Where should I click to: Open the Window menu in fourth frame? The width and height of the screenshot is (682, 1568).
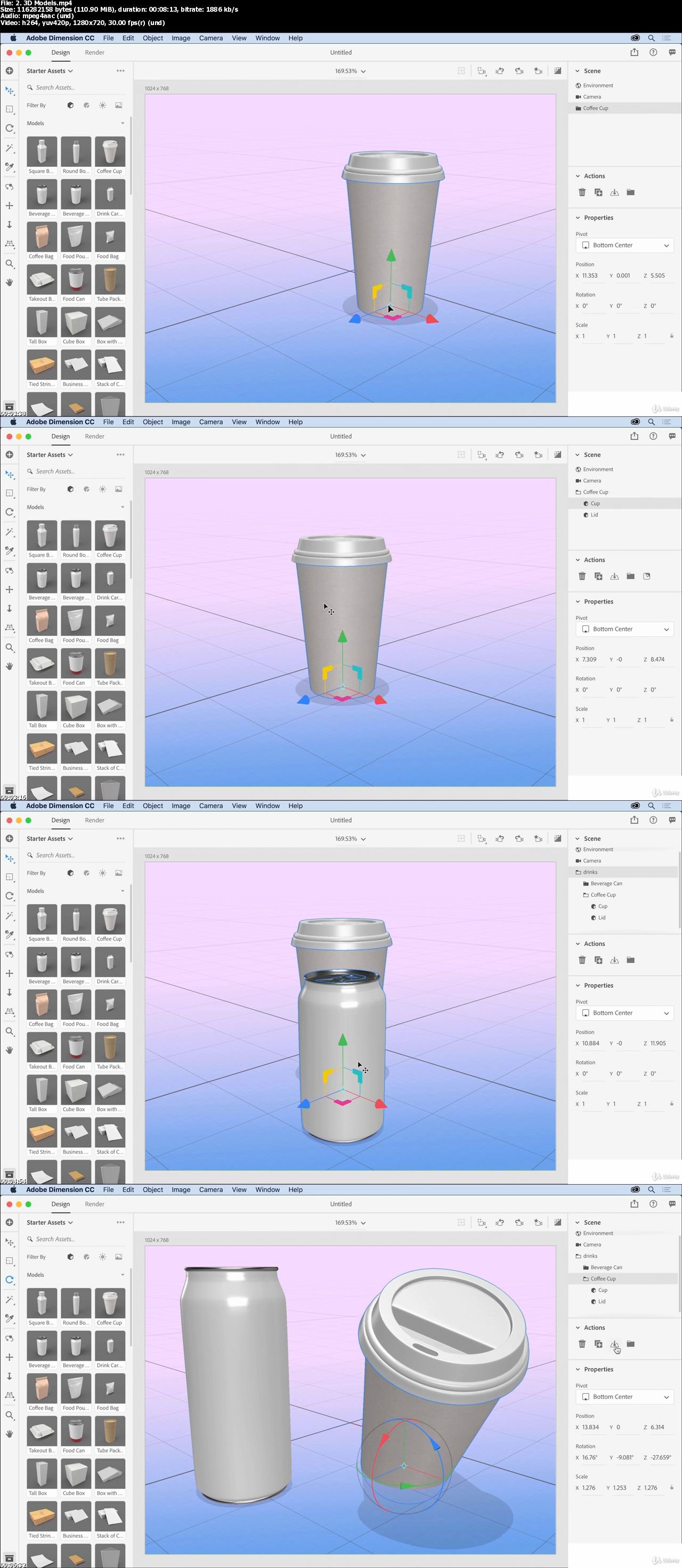pos(267,1189)
